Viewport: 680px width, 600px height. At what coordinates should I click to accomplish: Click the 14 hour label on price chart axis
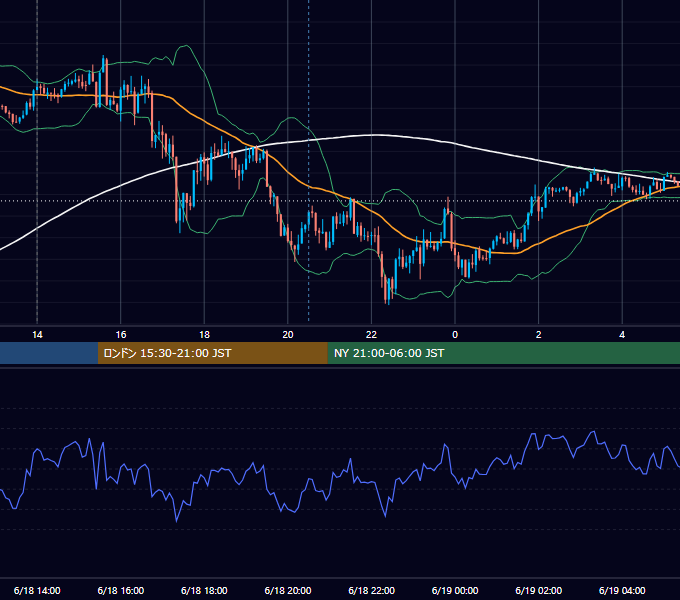(x=37, y=335)
